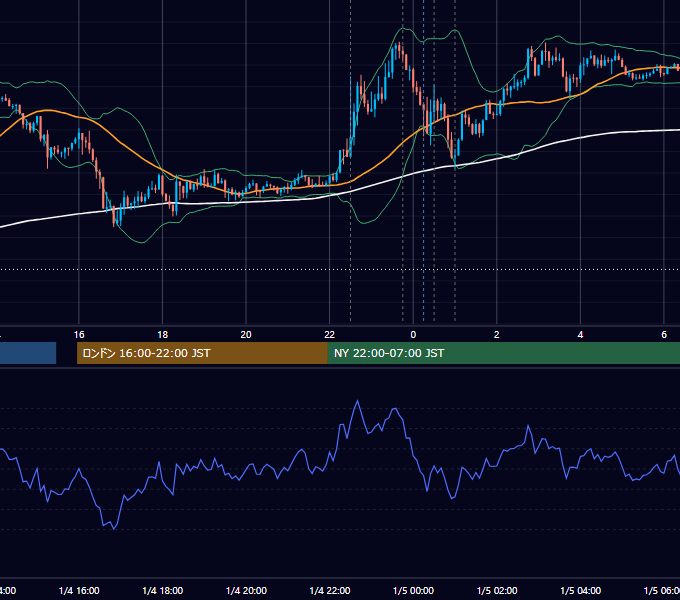Click the 16 hour tick label
Viewport: 680px width, 600px height.
(x=79, y=335)
